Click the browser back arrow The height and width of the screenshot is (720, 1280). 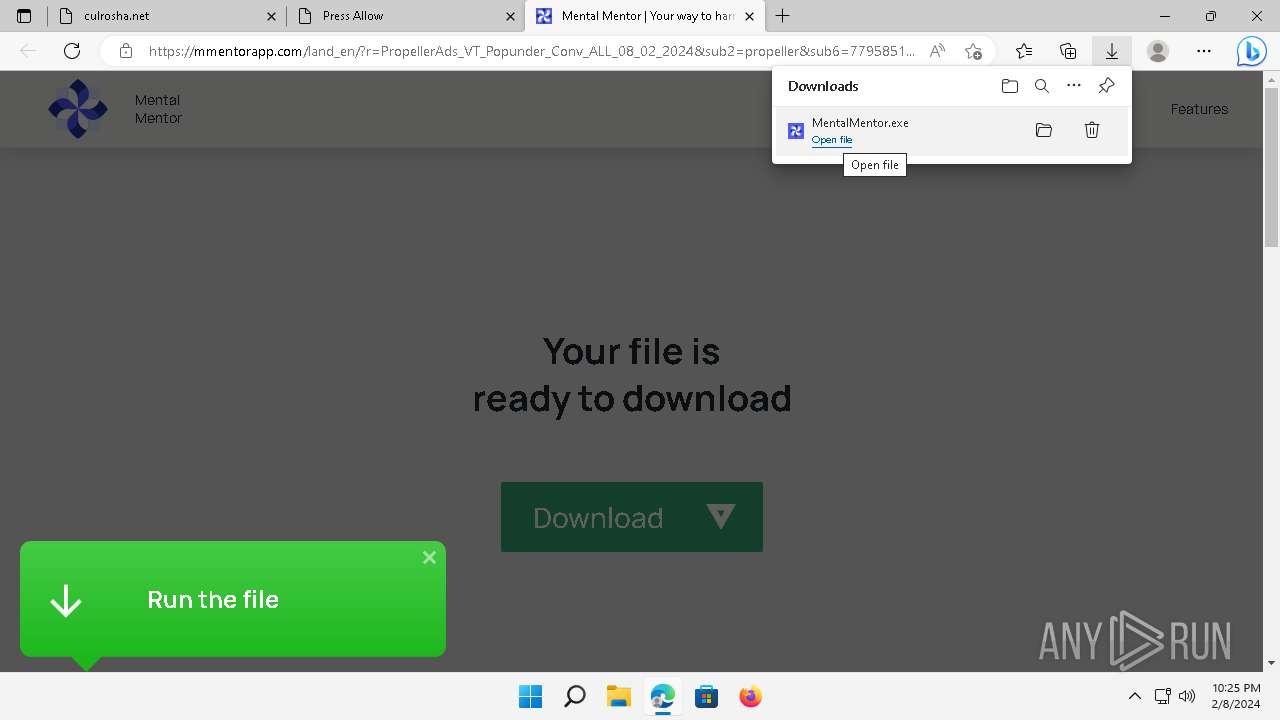[x=28, y=51]
